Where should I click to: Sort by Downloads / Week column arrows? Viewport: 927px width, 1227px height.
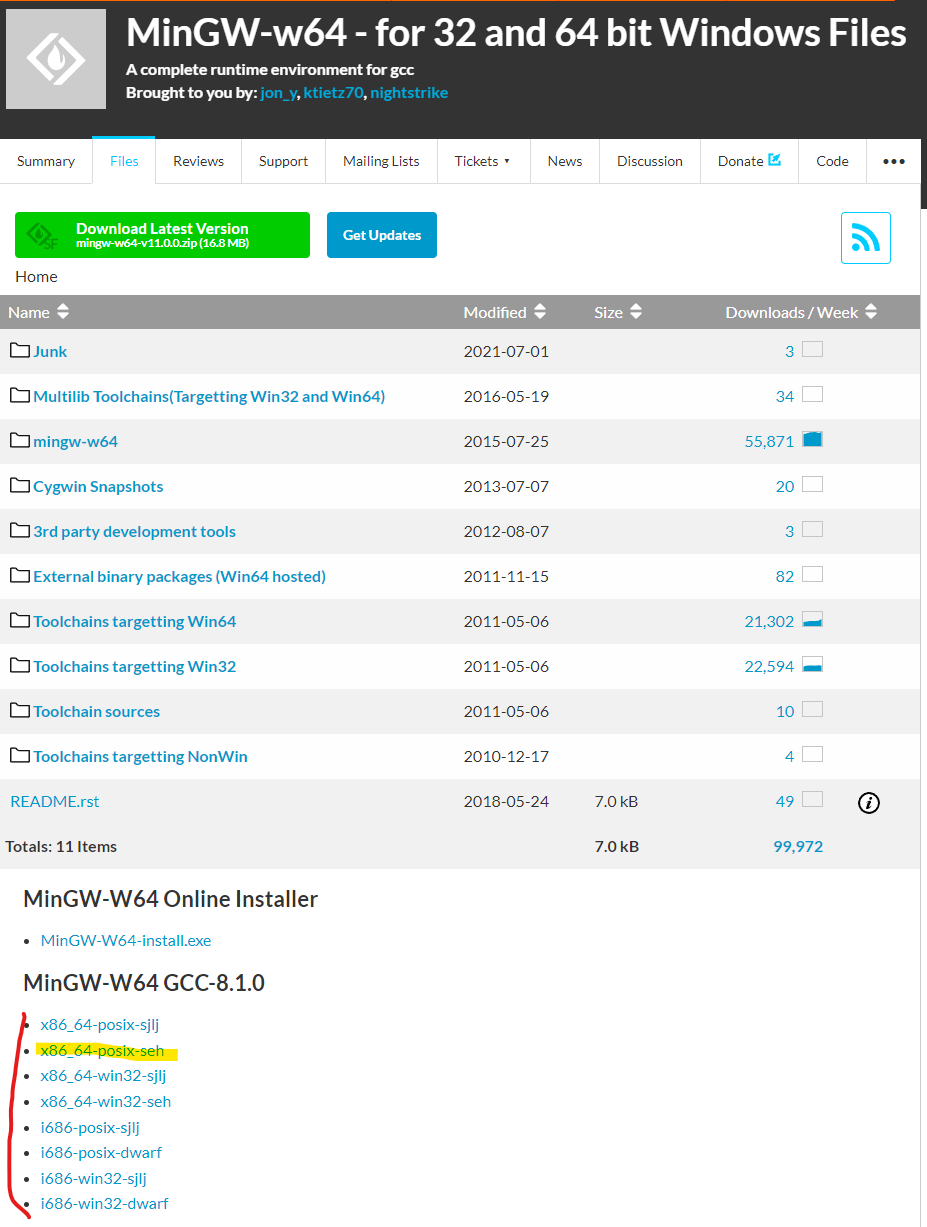[x=871, y=312]
